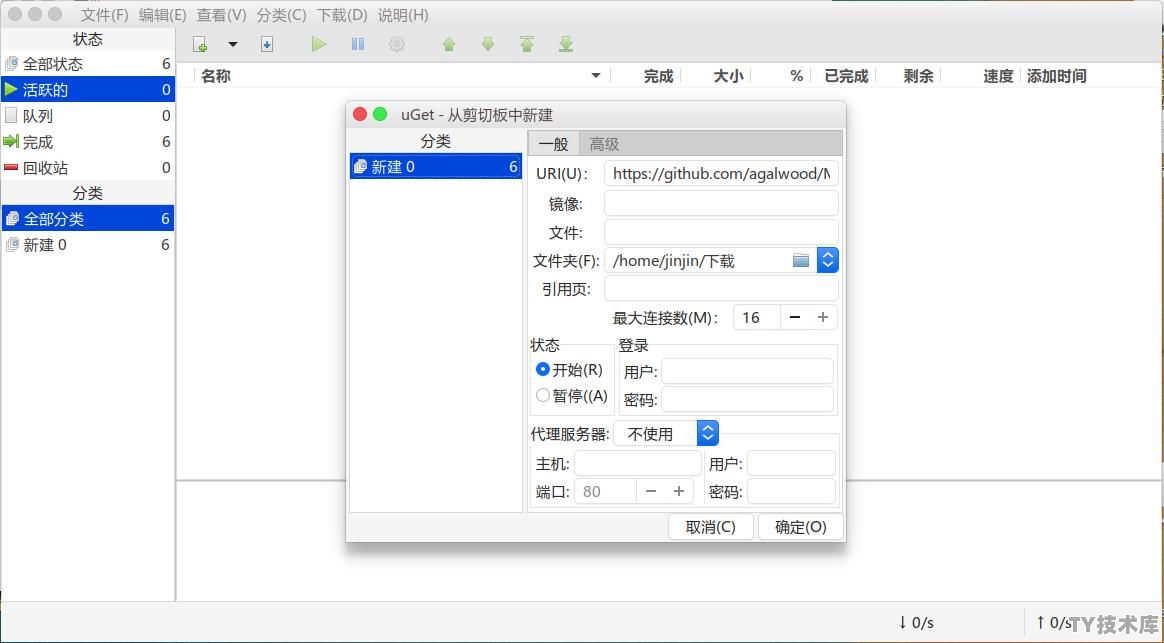Viewport: 1164px width, 643px height.
Task: Select 新建 0 in main sidebar
Action: click(88, 245)
